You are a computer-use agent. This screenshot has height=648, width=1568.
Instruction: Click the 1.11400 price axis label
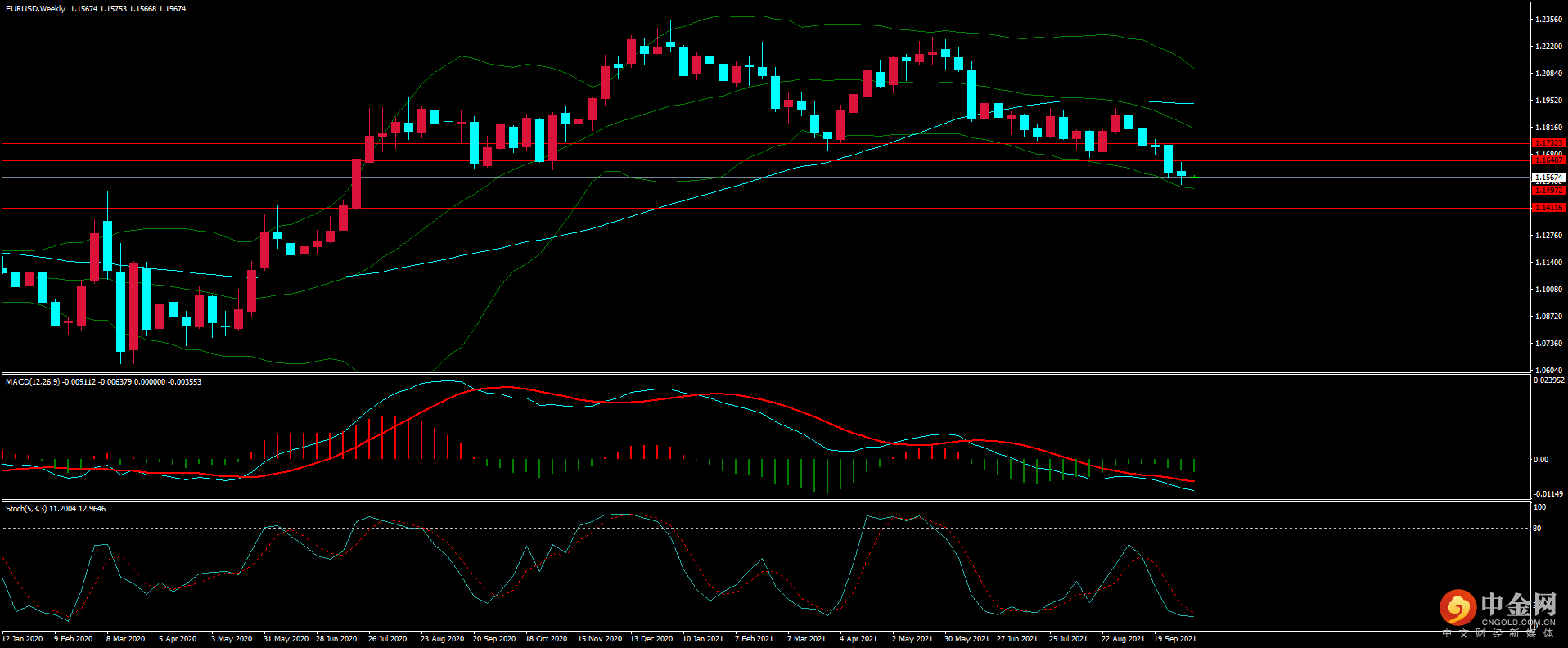1548,263
